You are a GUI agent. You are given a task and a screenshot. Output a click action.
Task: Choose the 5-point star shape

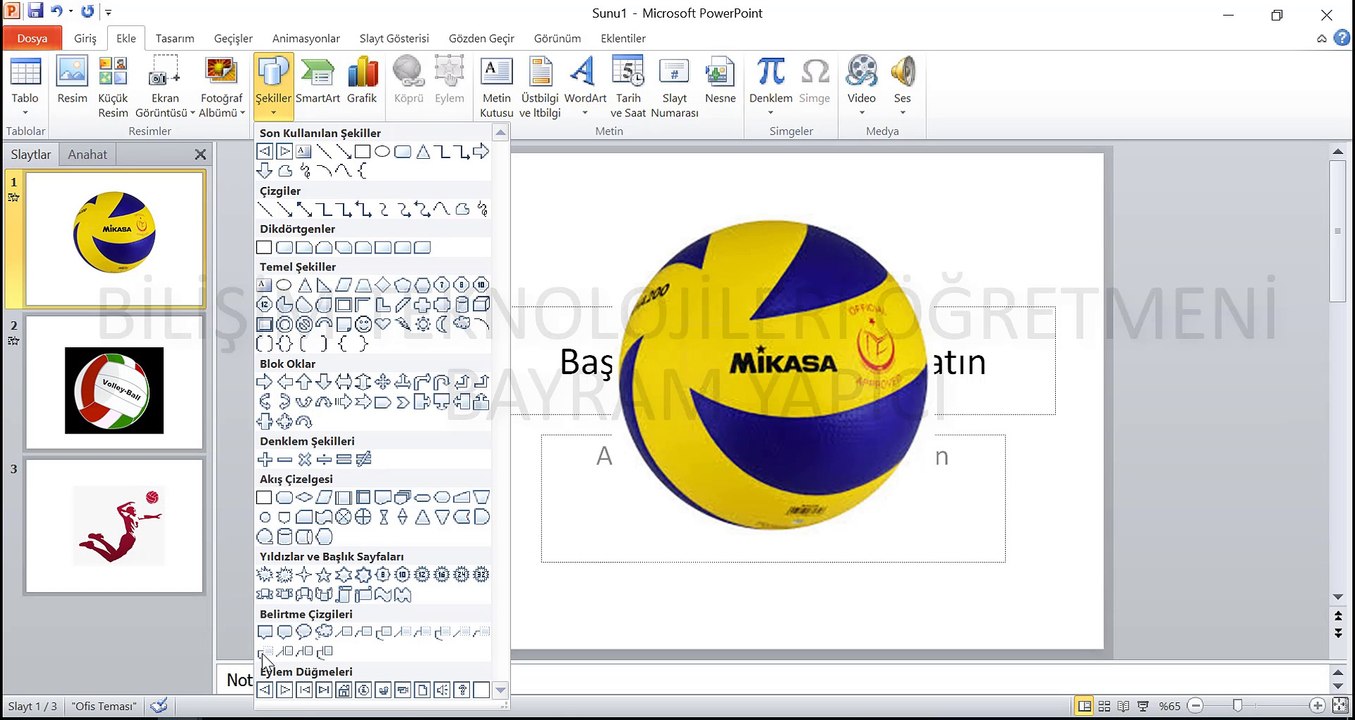click(324, 575)
